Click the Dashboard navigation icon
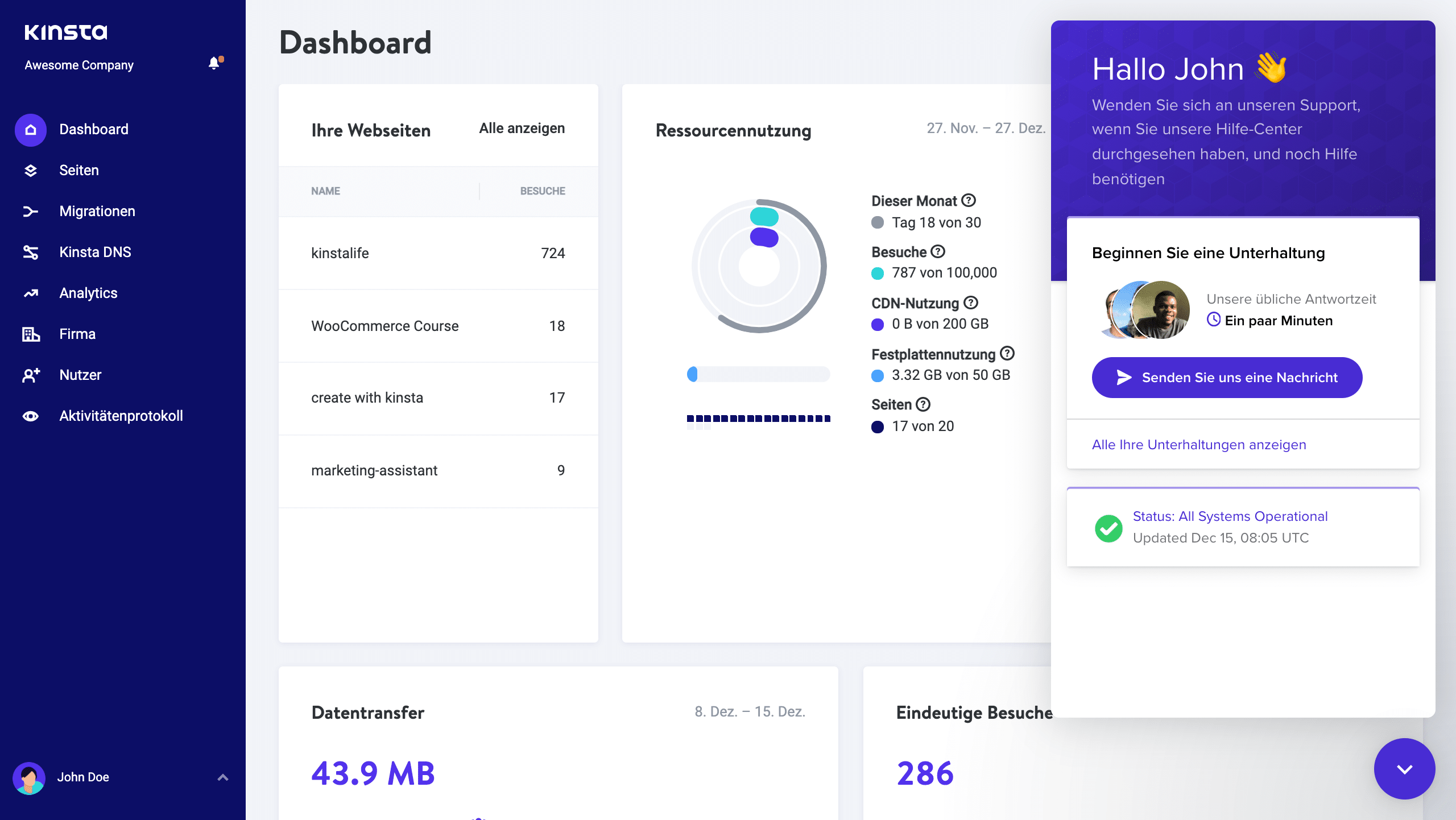The height and width of the screenshot is (820, 1456). (30, 129)
